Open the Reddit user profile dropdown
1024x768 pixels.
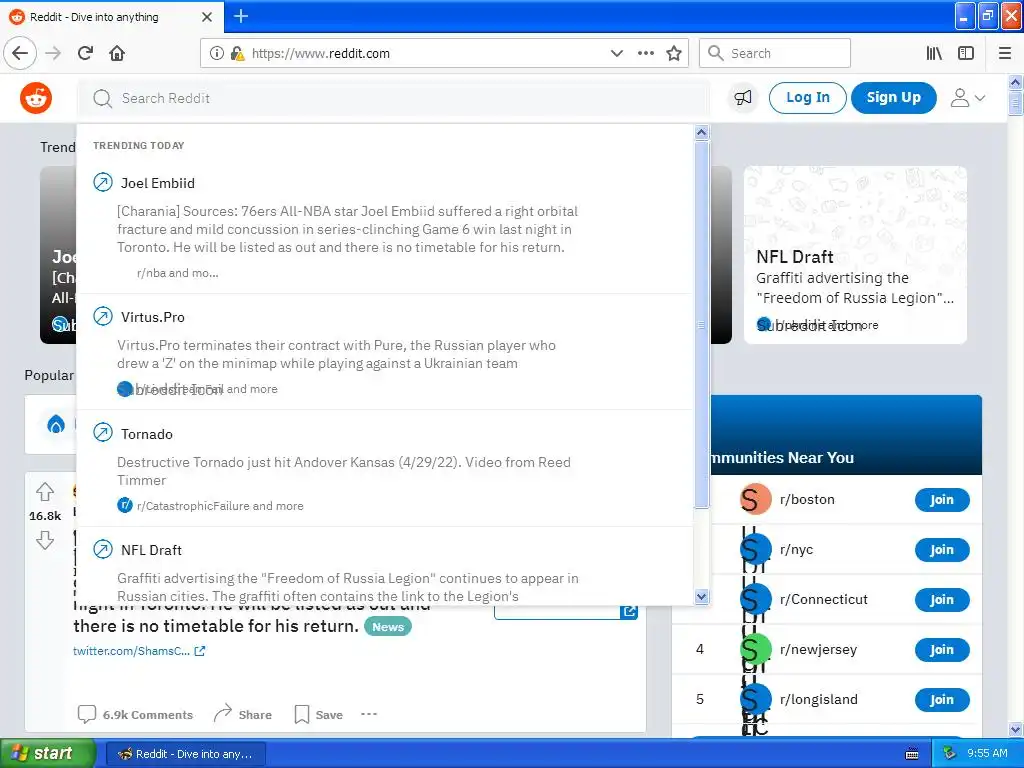pos(968,98)
